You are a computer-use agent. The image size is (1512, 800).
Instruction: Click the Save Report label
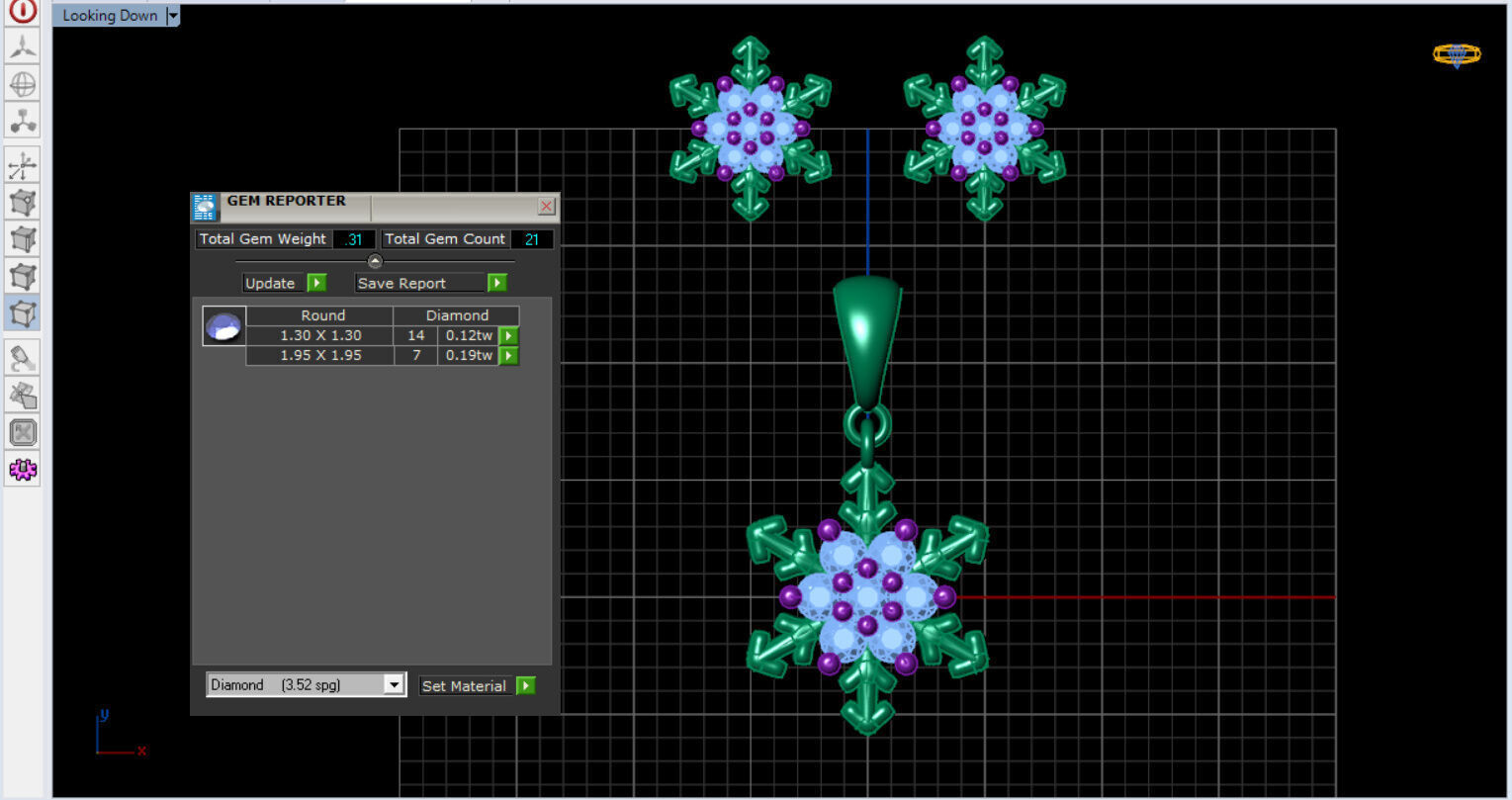click(x=401, y=283)
